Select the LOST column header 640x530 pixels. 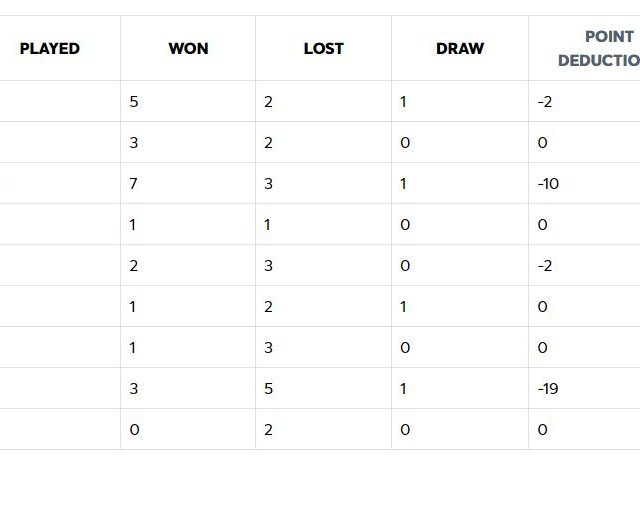point(323,48)
